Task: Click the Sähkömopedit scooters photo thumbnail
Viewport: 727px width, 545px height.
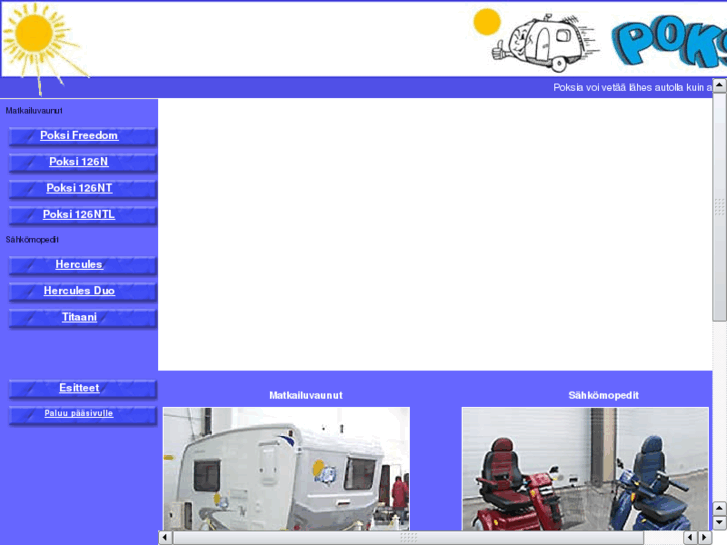Action: [585, 469]
